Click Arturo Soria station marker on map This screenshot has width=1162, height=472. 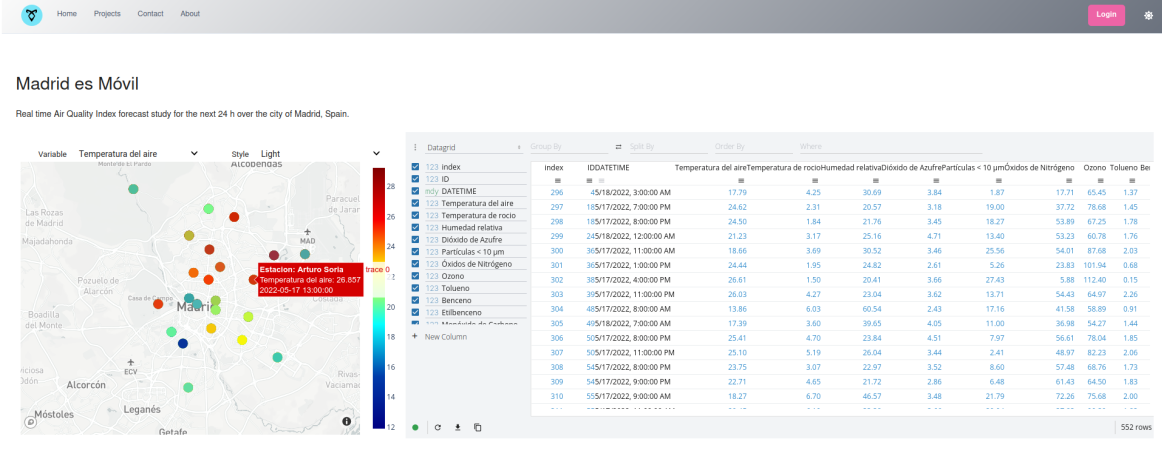point(253,279)
